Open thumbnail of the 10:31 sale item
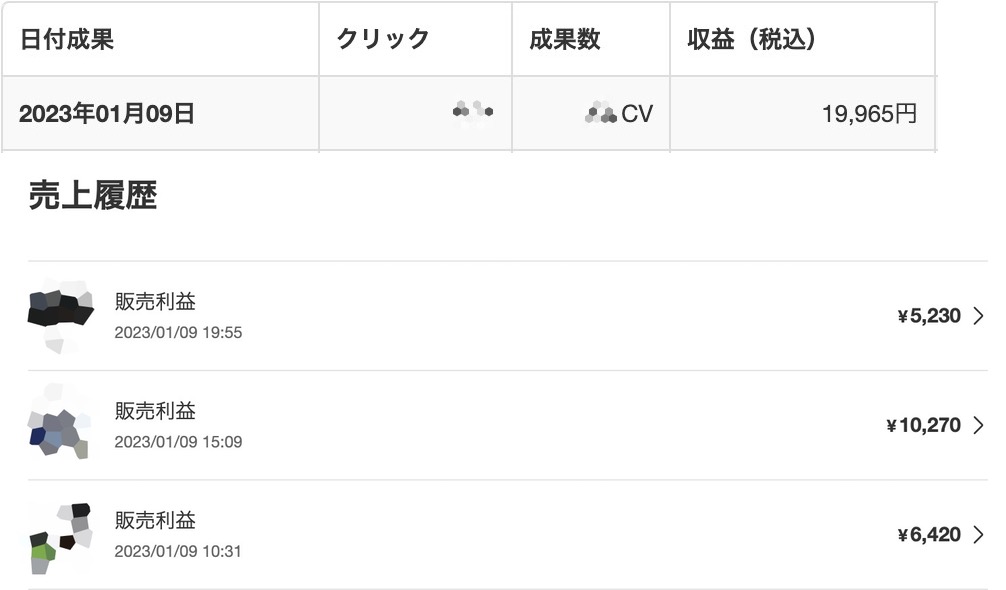This screenshot has width=1006, height=590. 61,538
